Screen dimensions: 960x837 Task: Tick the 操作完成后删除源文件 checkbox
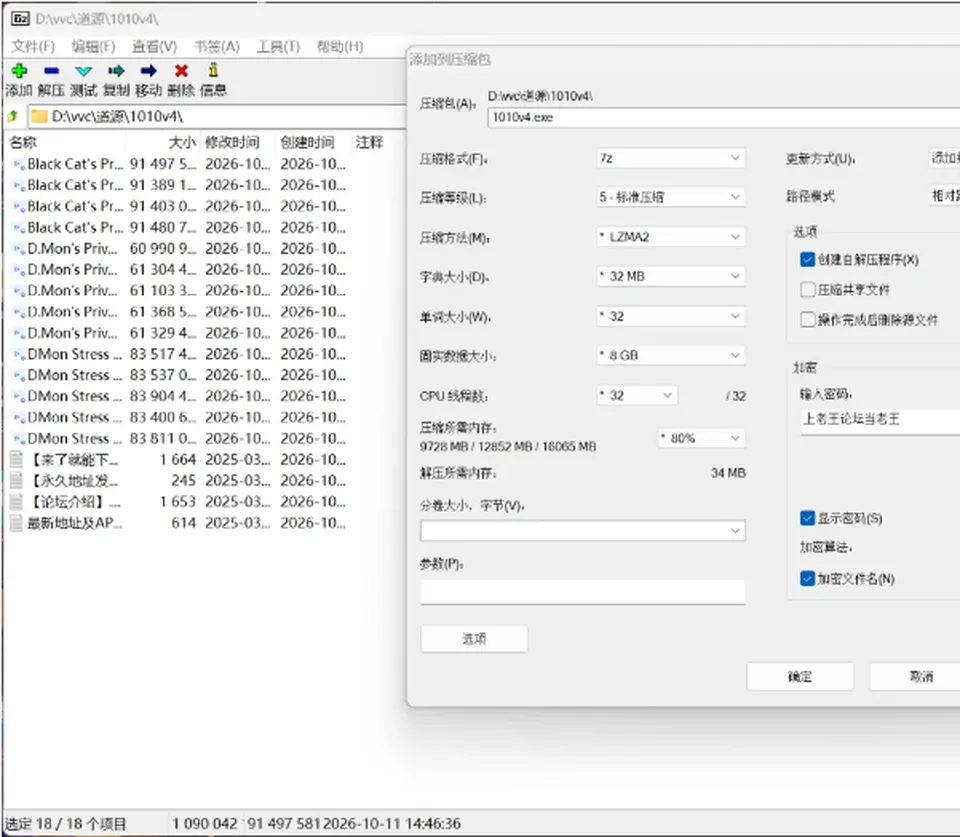pos(808,320)
